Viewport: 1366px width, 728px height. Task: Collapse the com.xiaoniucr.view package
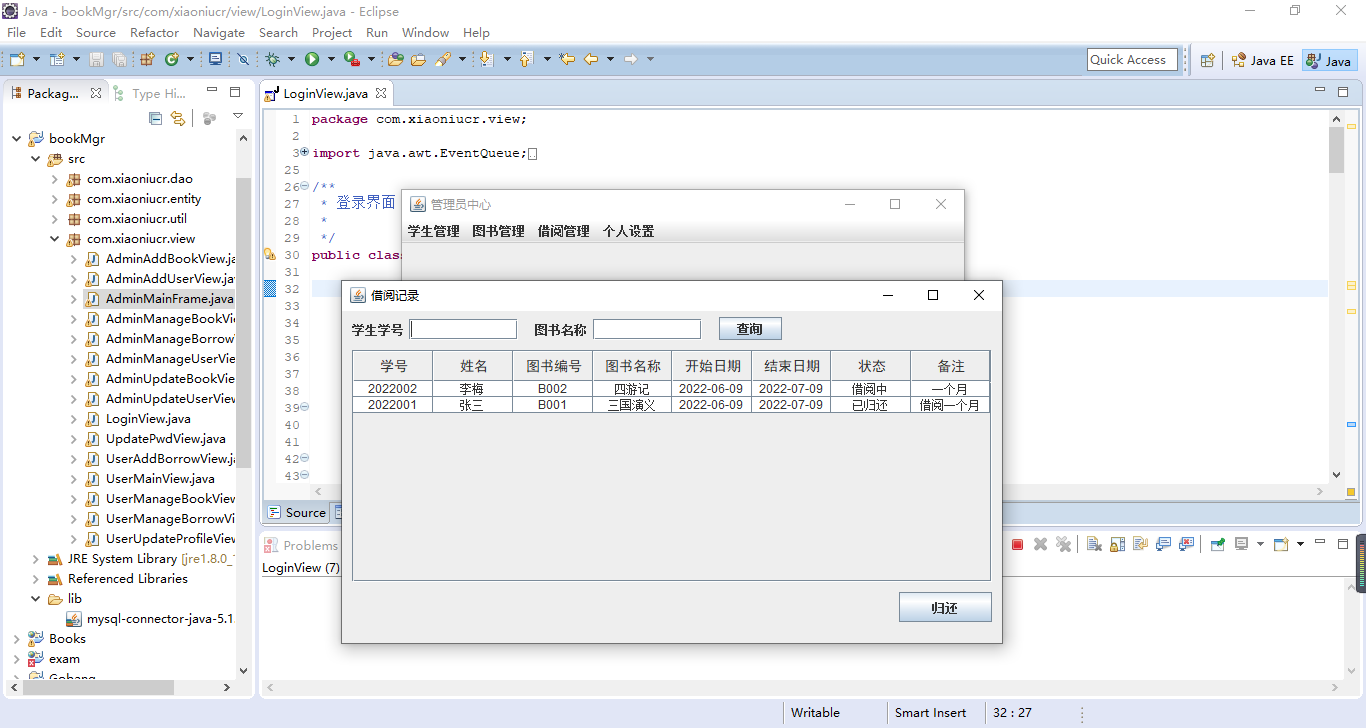(x=54, y=239)
